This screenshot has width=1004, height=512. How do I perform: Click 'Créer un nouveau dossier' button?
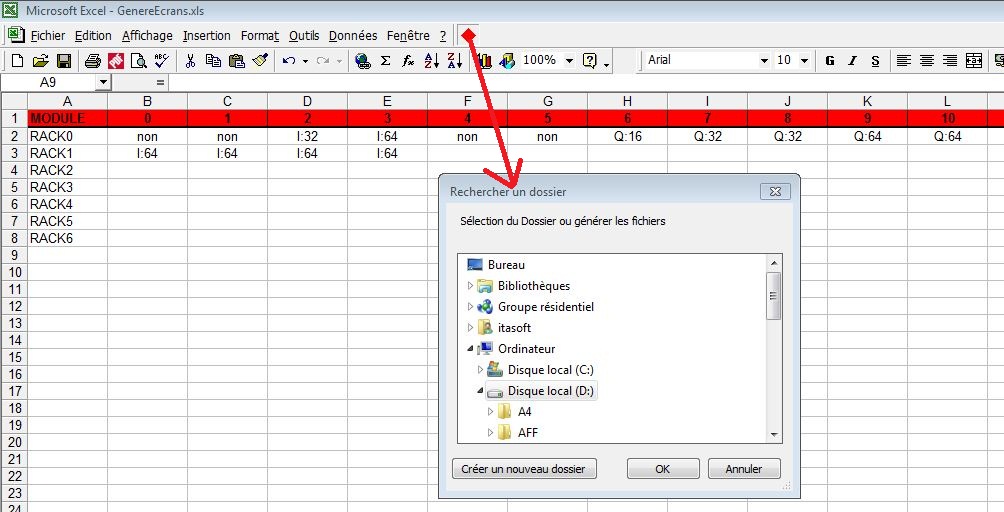coord(523,468)
